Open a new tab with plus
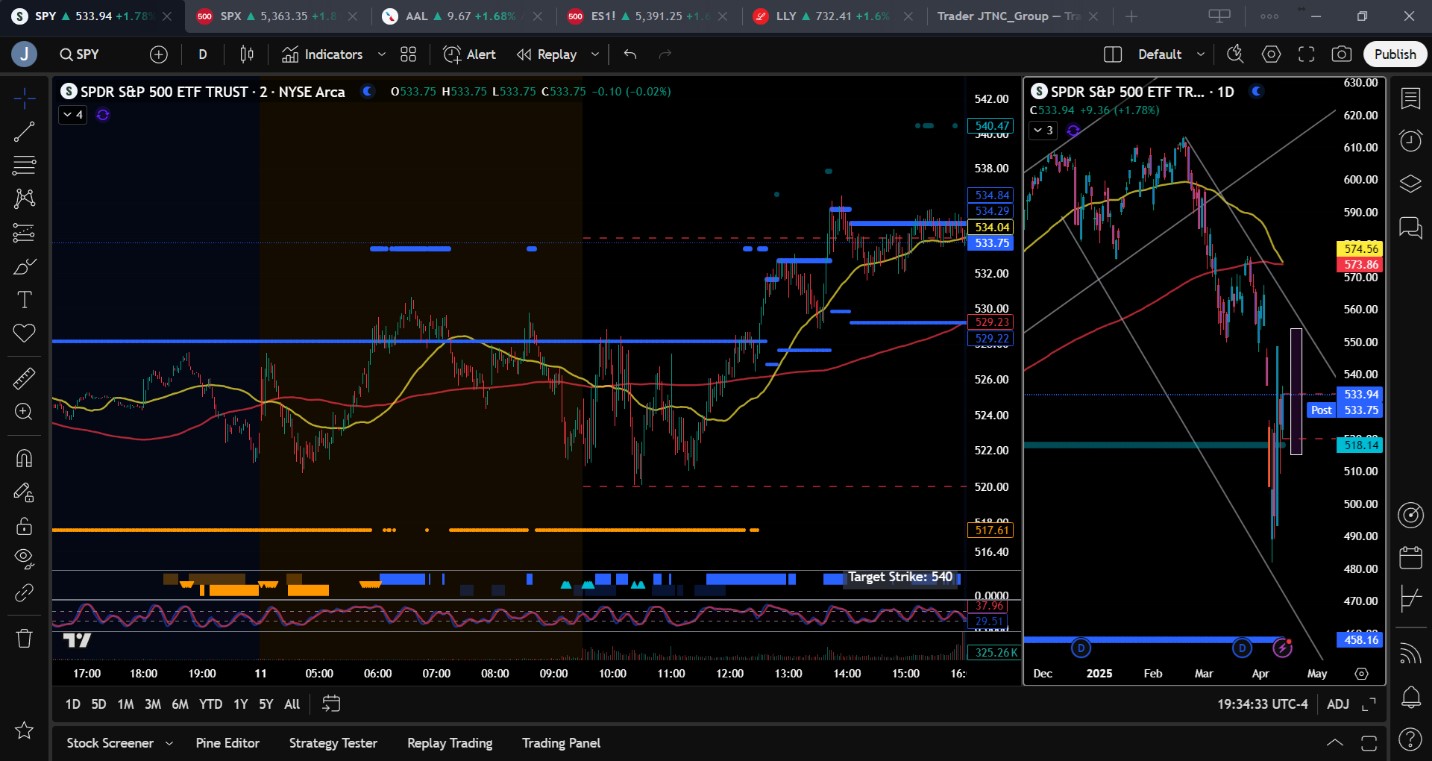The height and width of the screenshot is (761, 1432). [x=1131, y=16]
